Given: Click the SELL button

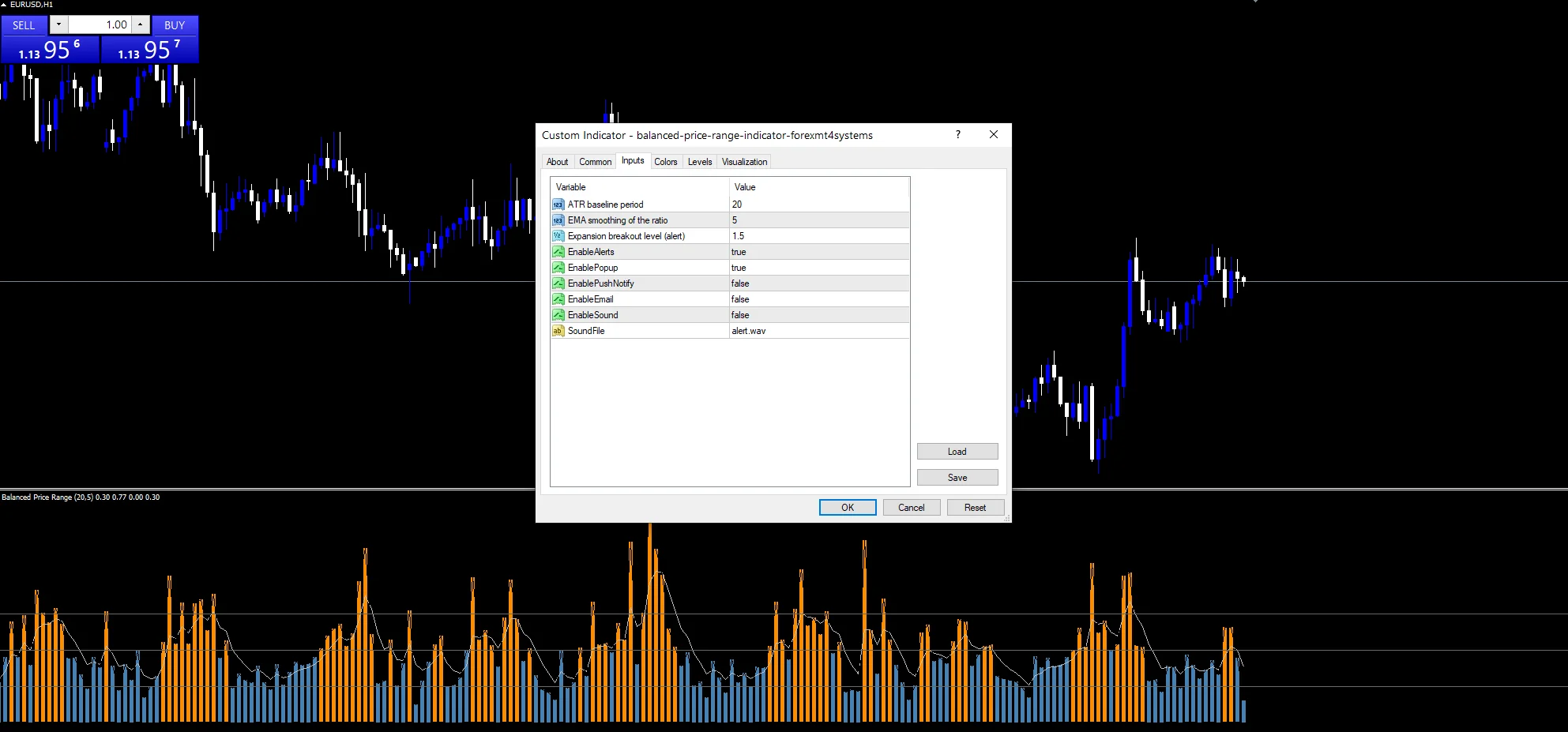Looking at the screenshot, I should (x=24, y=25).
